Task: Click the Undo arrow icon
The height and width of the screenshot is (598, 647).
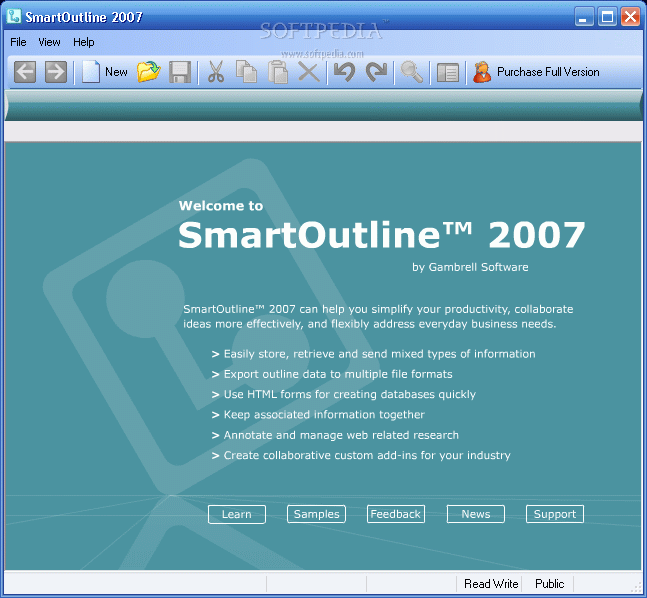Action: click(x=345, y=72)
